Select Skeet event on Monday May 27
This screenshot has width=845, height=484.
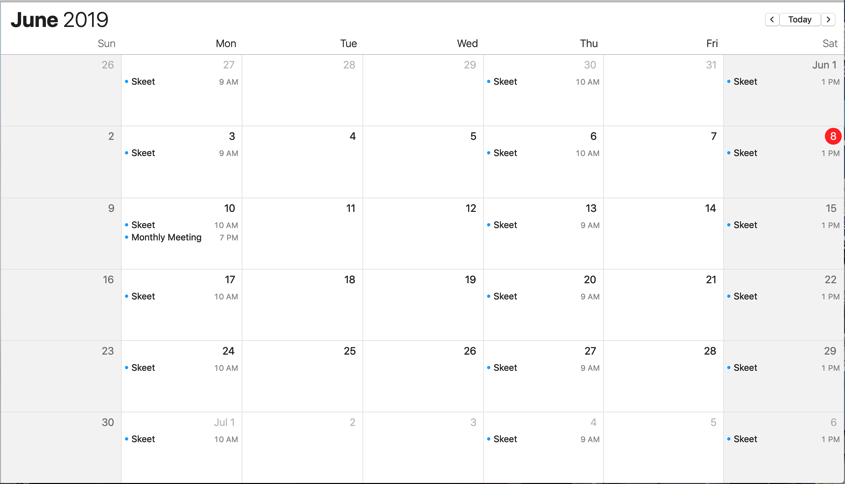click(x=182, y=82)
